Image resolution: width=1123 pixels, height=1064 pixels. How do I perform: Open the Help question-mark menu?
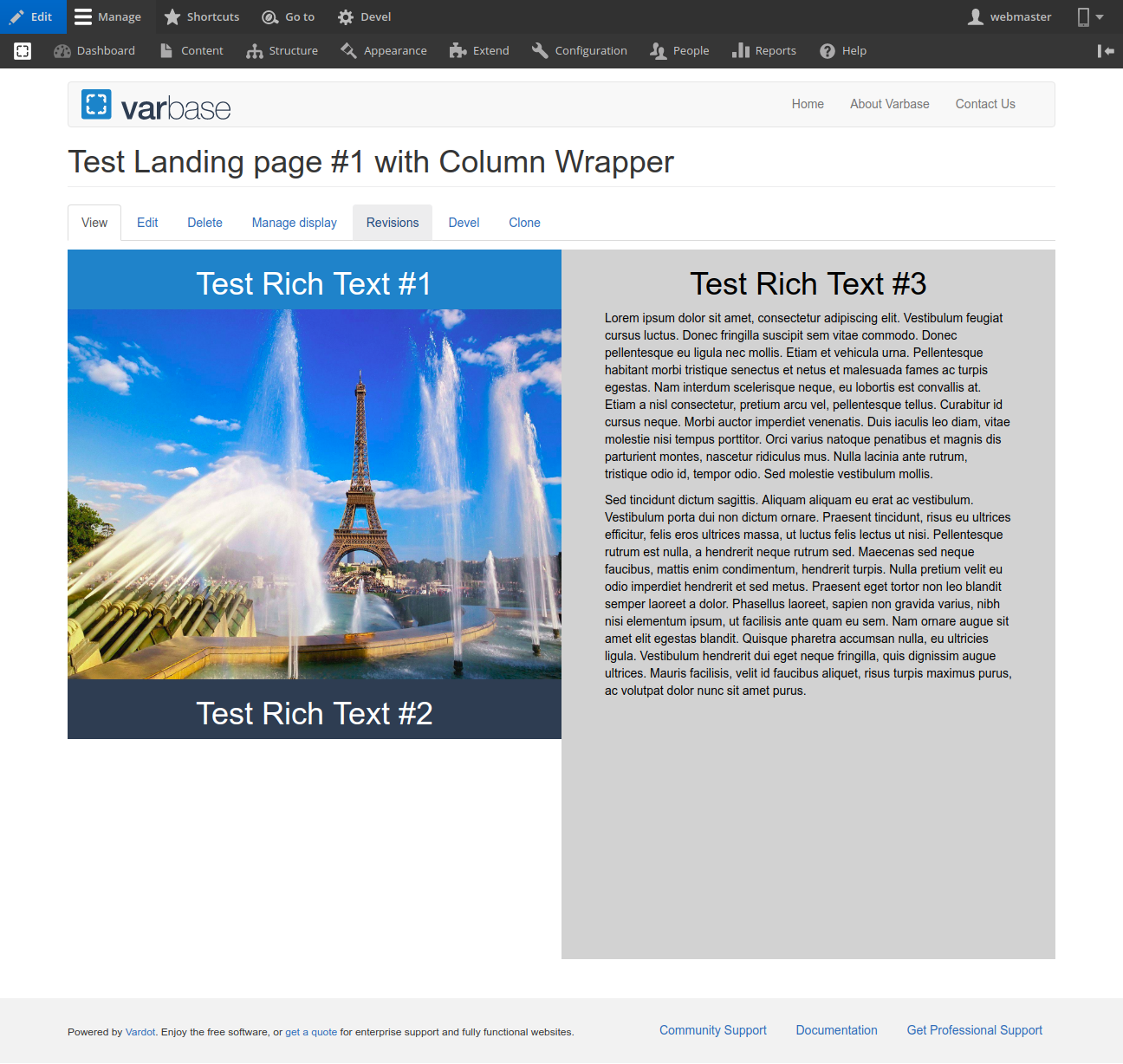click(844, 51)
